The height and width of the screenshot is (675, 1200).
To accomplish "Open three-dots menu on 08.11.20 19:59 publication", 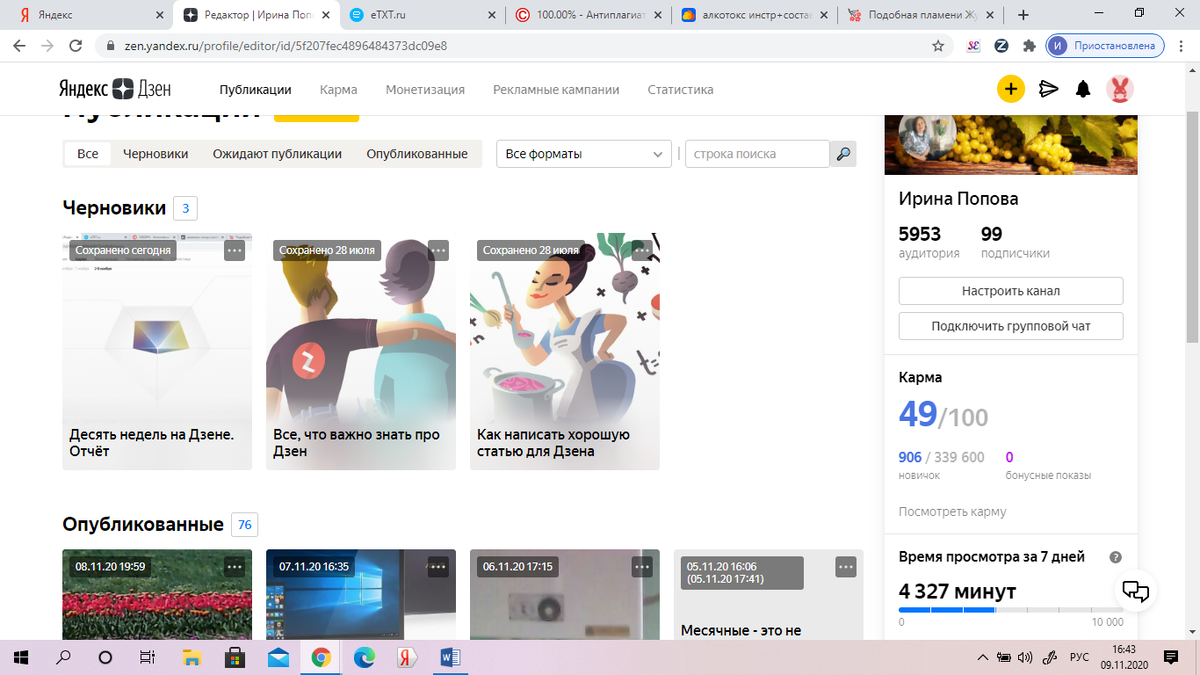I will [x=234, y=566].
